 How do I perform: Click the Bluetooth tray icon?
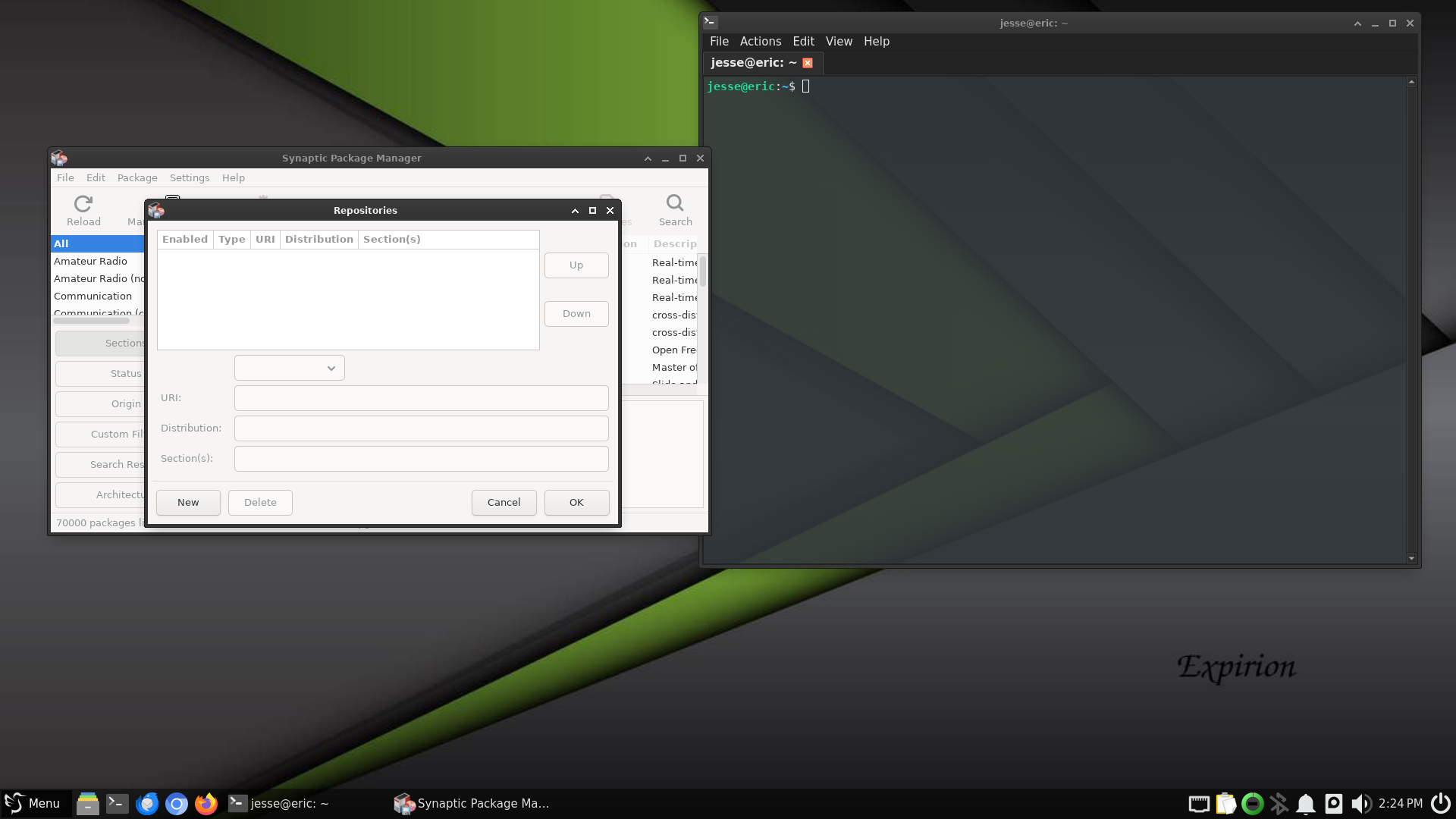[x=1279, y=804]
